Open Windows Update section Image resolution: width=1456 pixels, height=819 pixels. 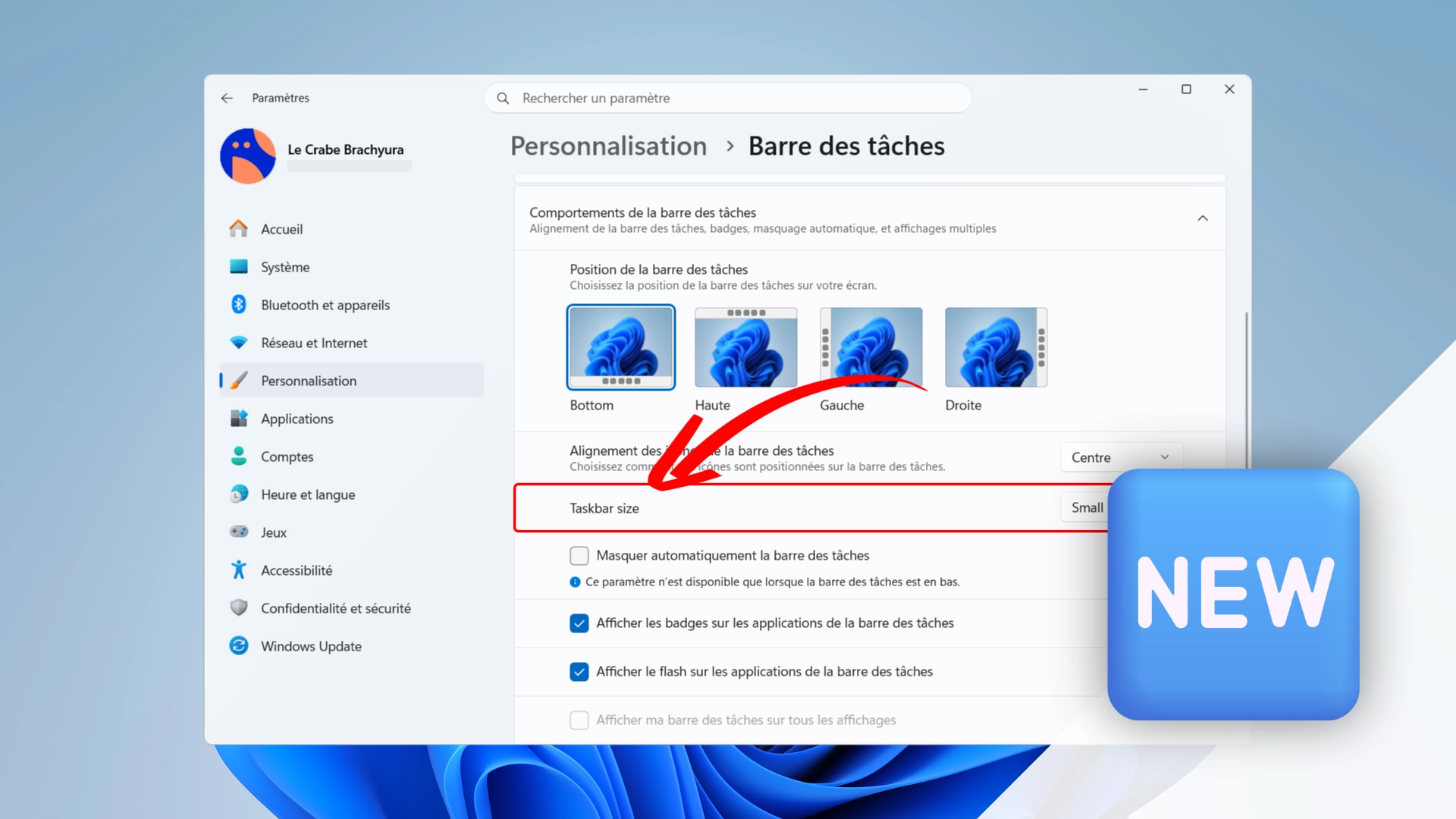[x=352, y=645]
